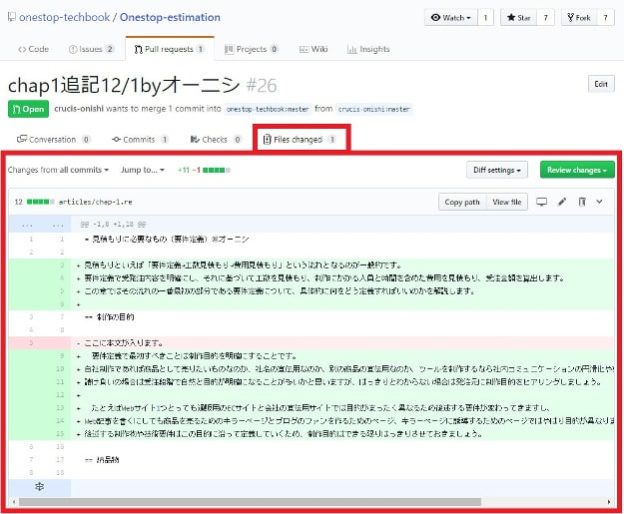Click the right arrow of horizontal scrollbar
The width and height of the screenshot is (624, 514).
[609, 502]
